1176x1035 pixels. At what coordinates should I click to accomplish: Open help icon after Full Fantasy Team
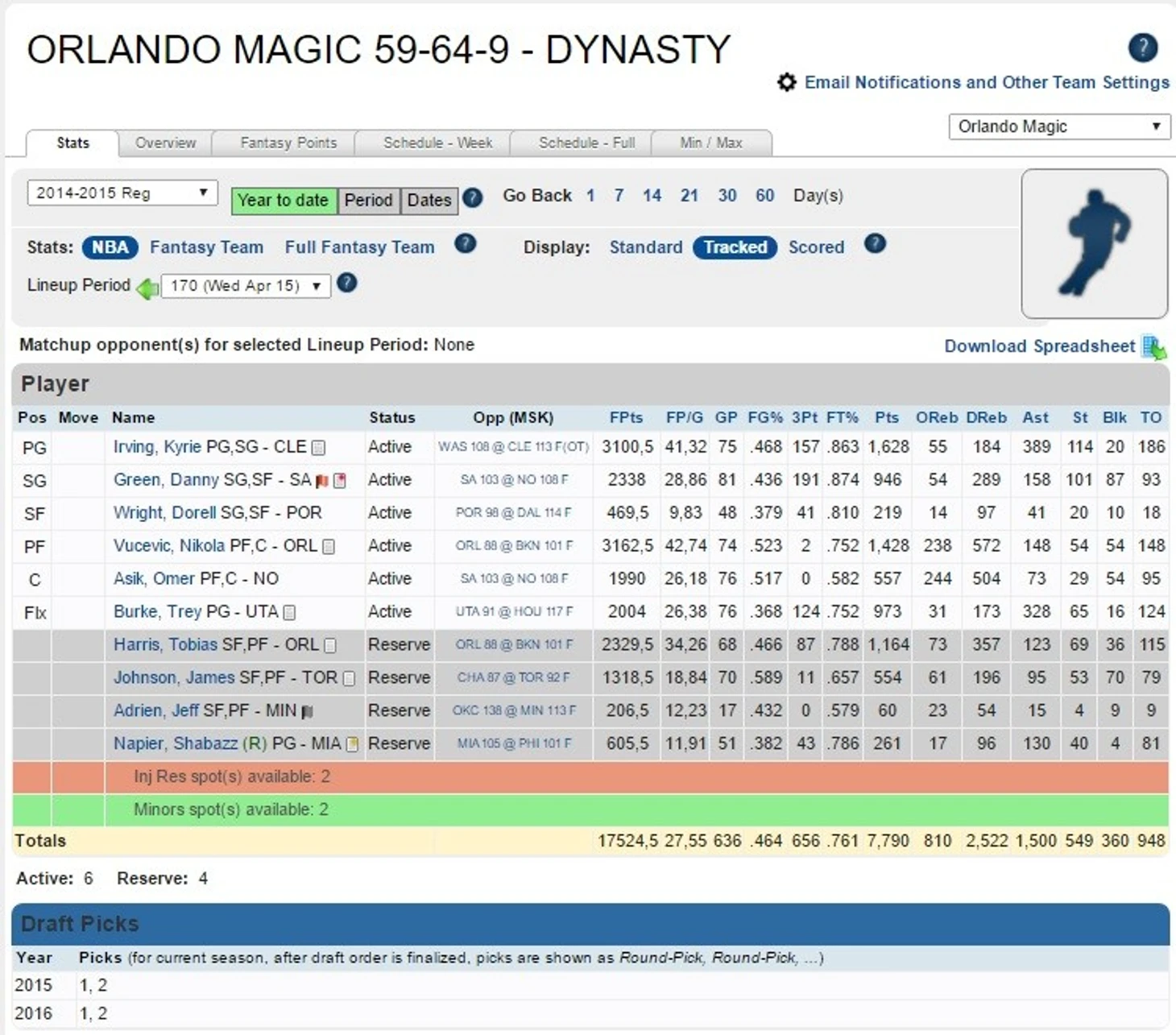[465, 244]
